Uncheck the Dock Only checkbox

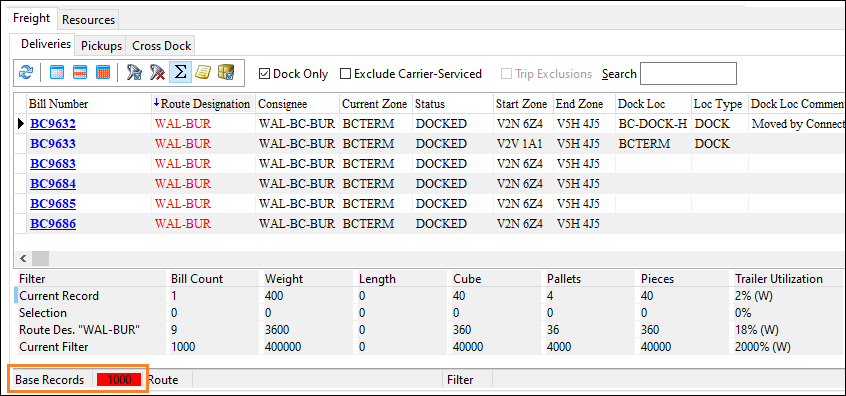click(x=264, y=74)
